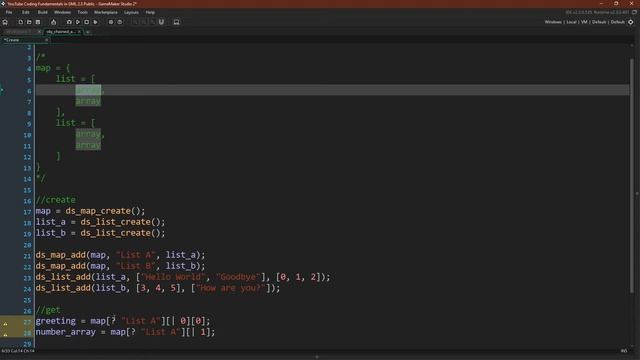Image resolution: width=640 pixels, height=360 pixels.
Task: Save the project with disk icon
Action: click(38, 22)
